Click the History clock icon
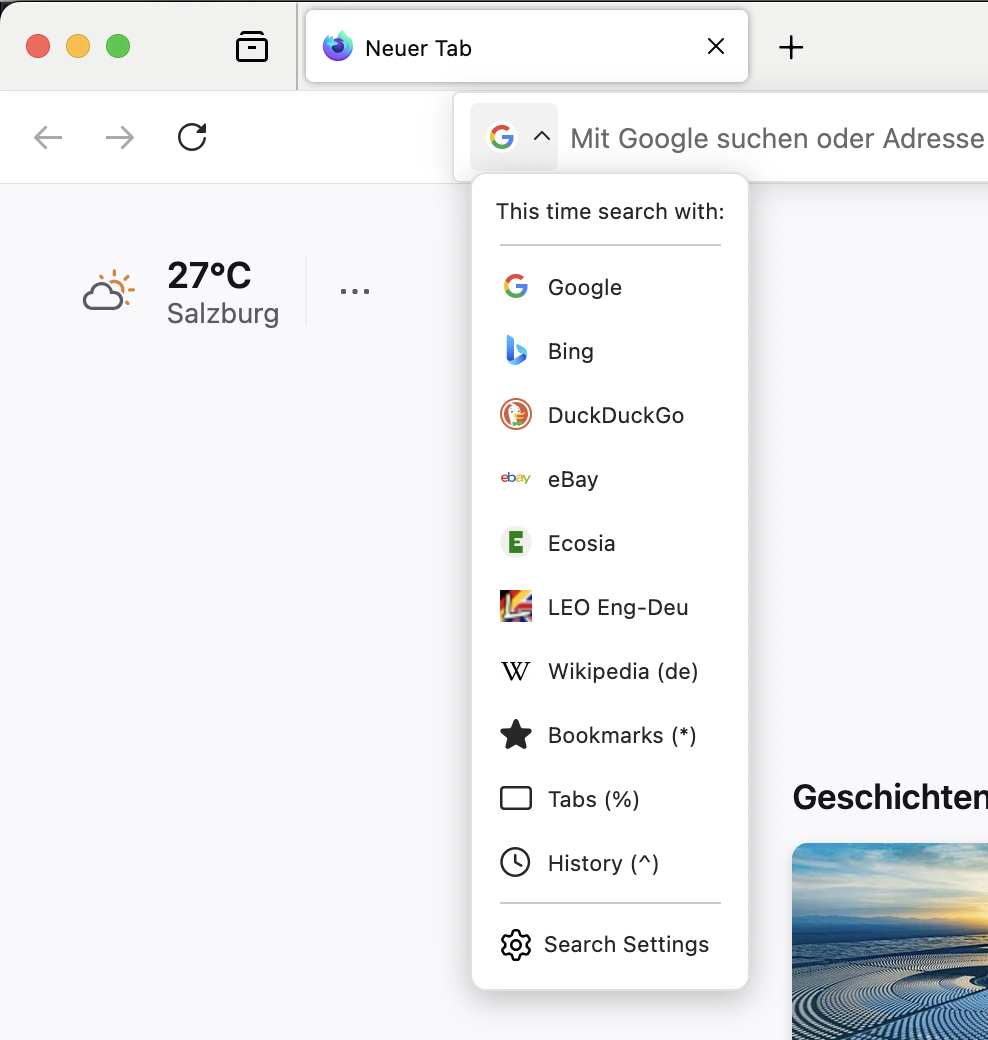 point(516,863)
